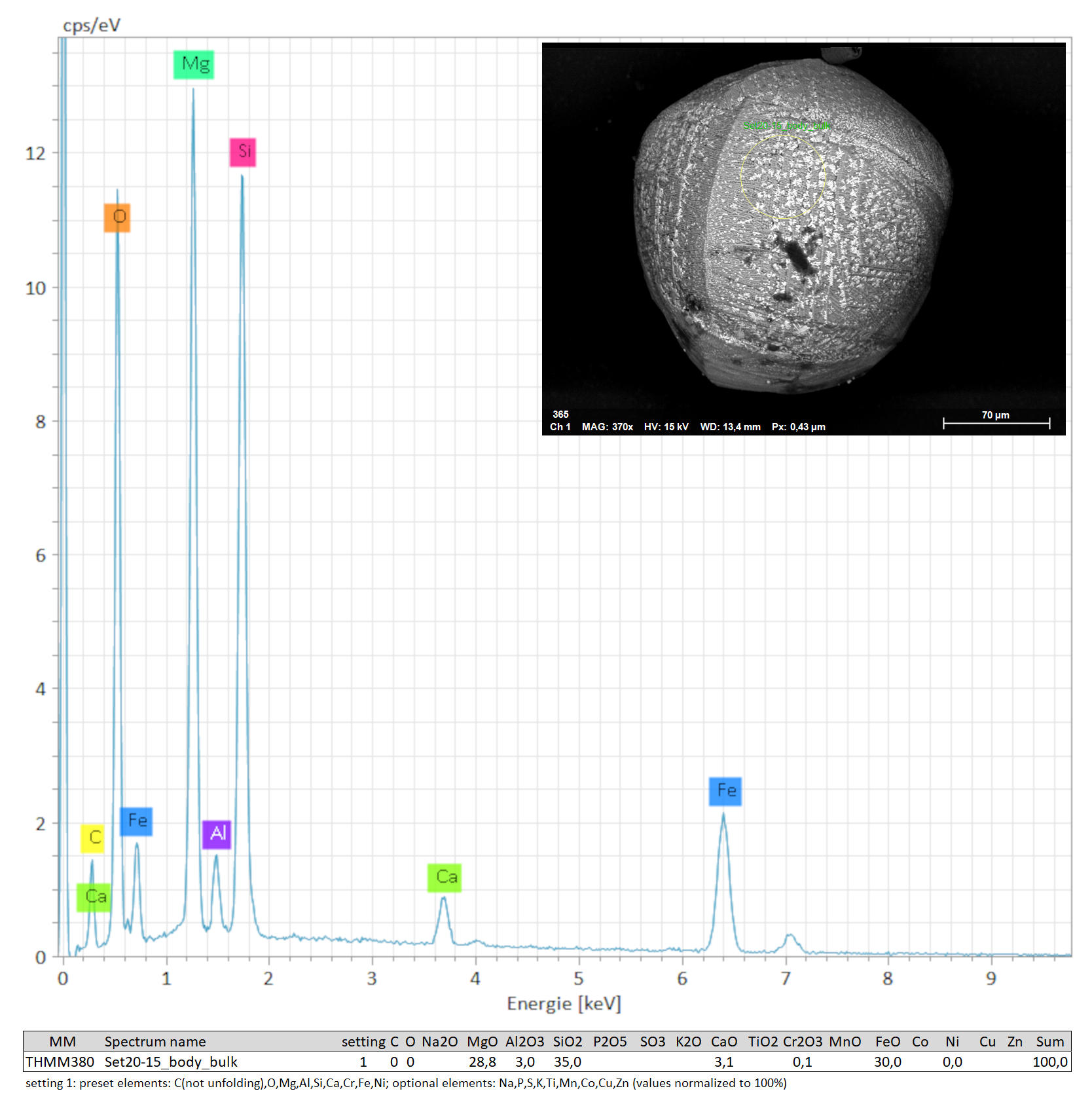Click the Set20-15_body_bulk spectrum name cell
The image size is (1092, 1108).
coord(171,1062)
